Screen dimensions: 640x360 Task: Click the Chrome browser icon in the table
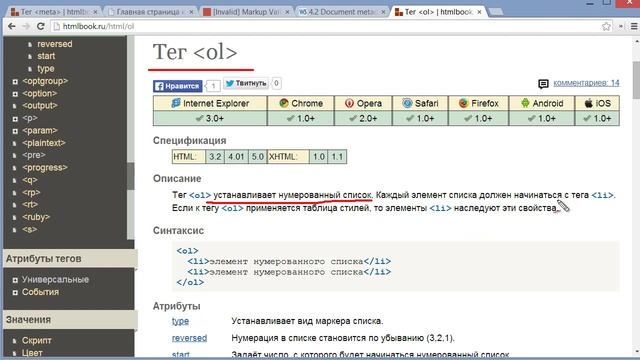(x=284, y=103)
